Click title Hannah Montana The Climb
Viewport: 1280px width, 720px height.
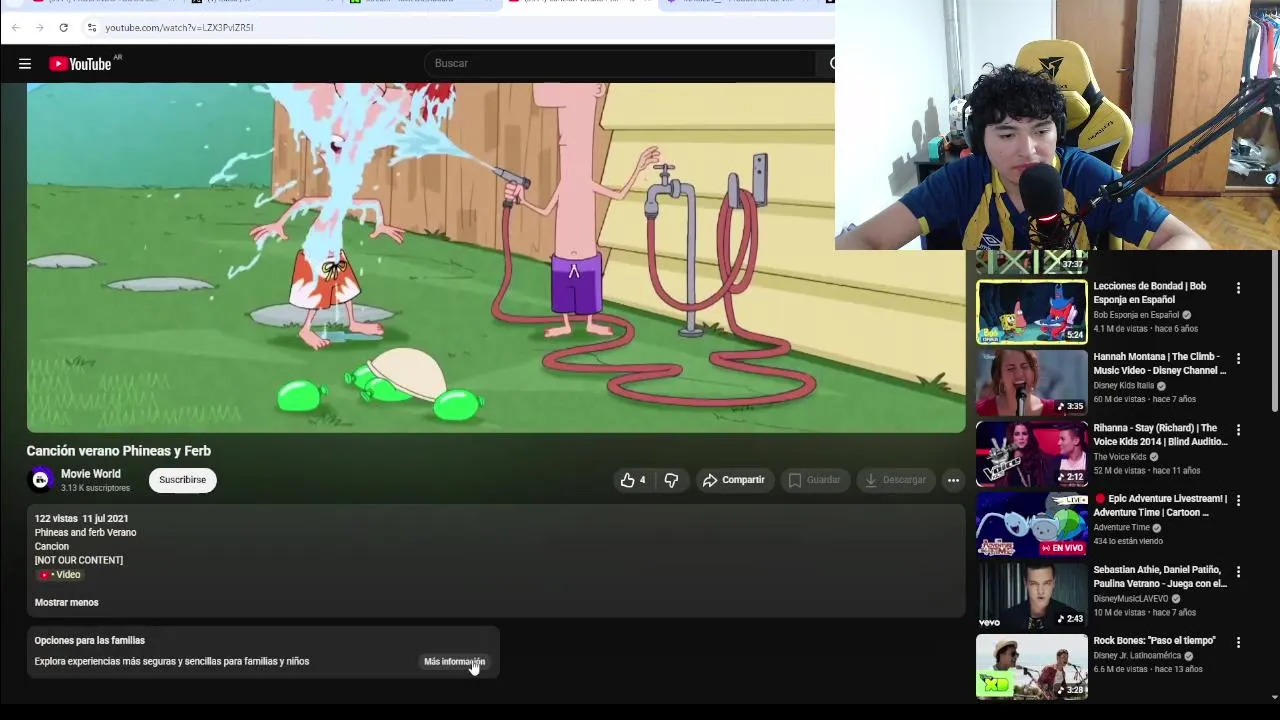[x=1160, y=363]
